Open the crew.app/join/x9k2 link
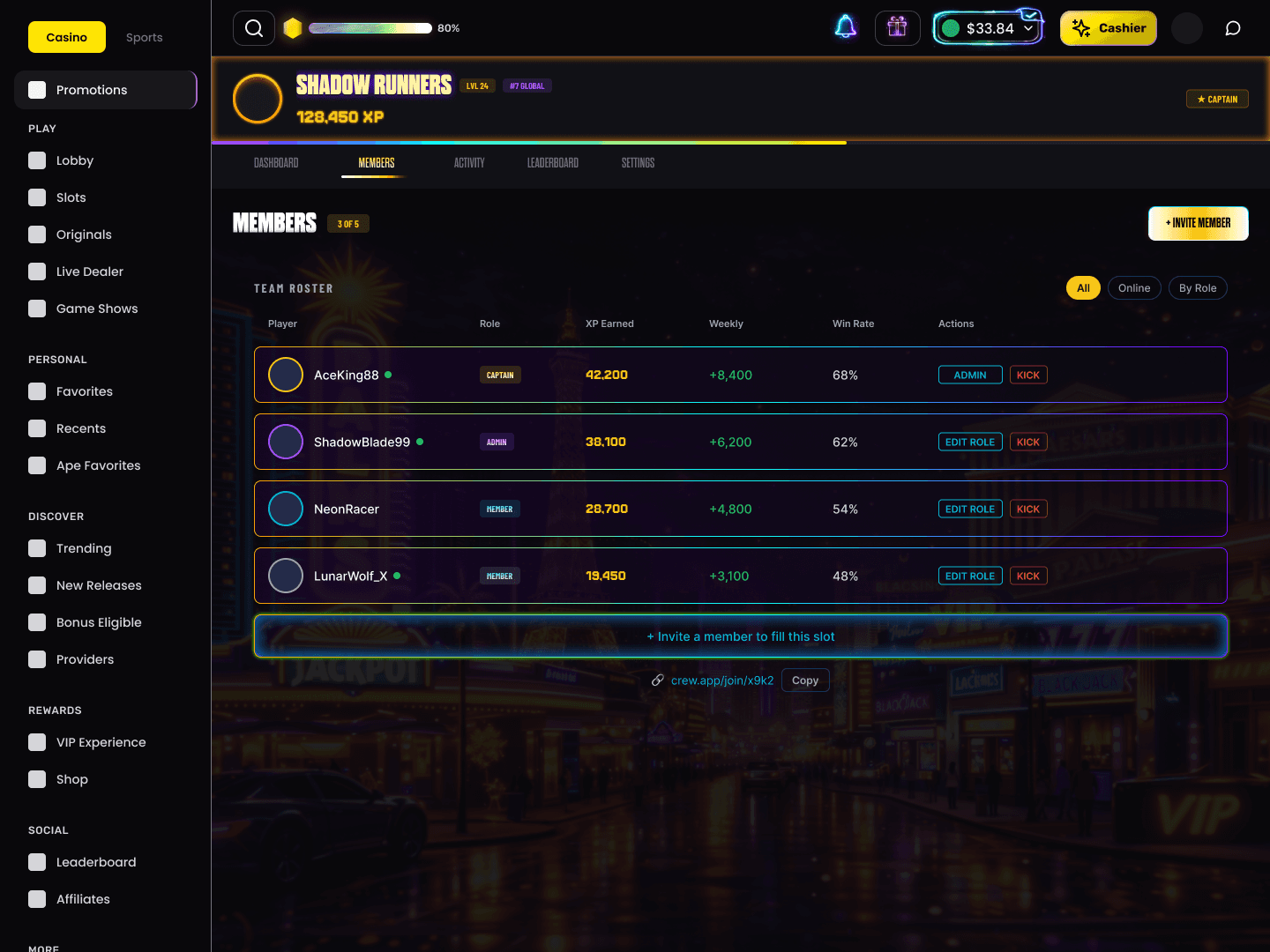The image size is (1270, 952). [722, 681]
